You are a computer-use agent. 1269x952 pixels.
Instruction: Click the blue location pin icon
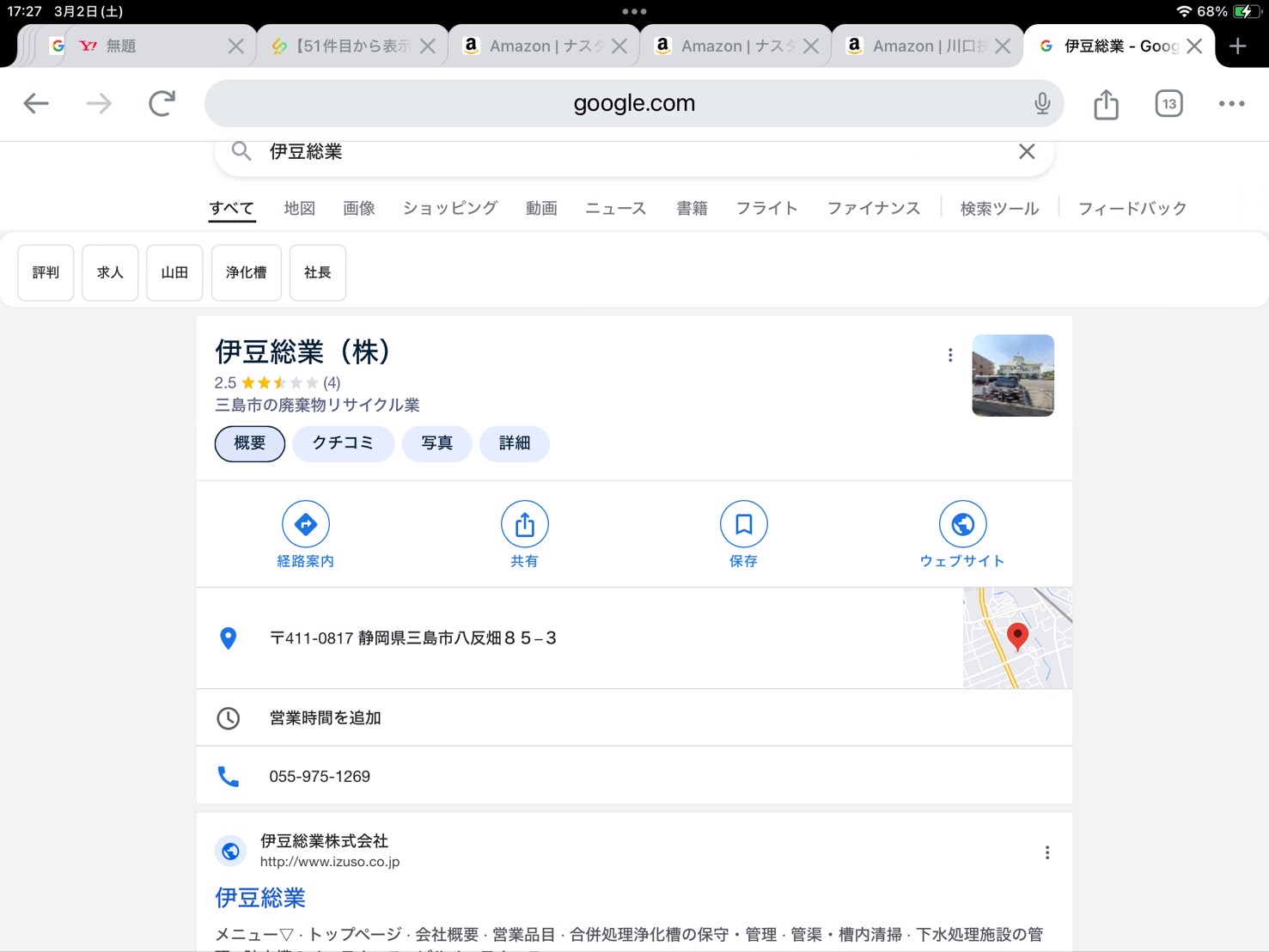(229, 638)
